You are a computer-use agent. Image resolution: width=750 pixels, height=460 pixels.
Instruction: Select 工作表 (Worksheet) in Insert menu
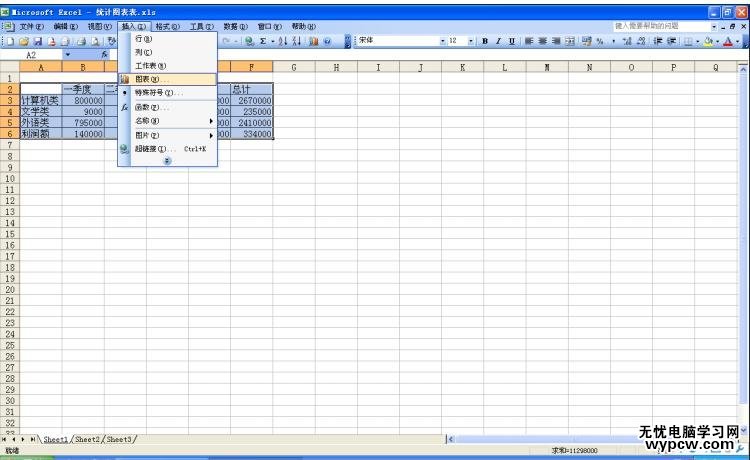tap(167, 66)
